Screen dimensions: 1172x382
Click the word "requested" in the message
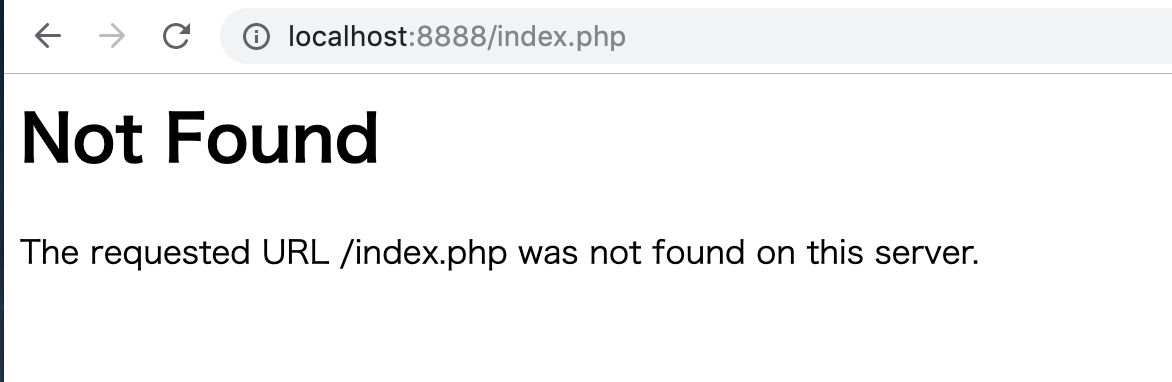[x=170, y=254]
